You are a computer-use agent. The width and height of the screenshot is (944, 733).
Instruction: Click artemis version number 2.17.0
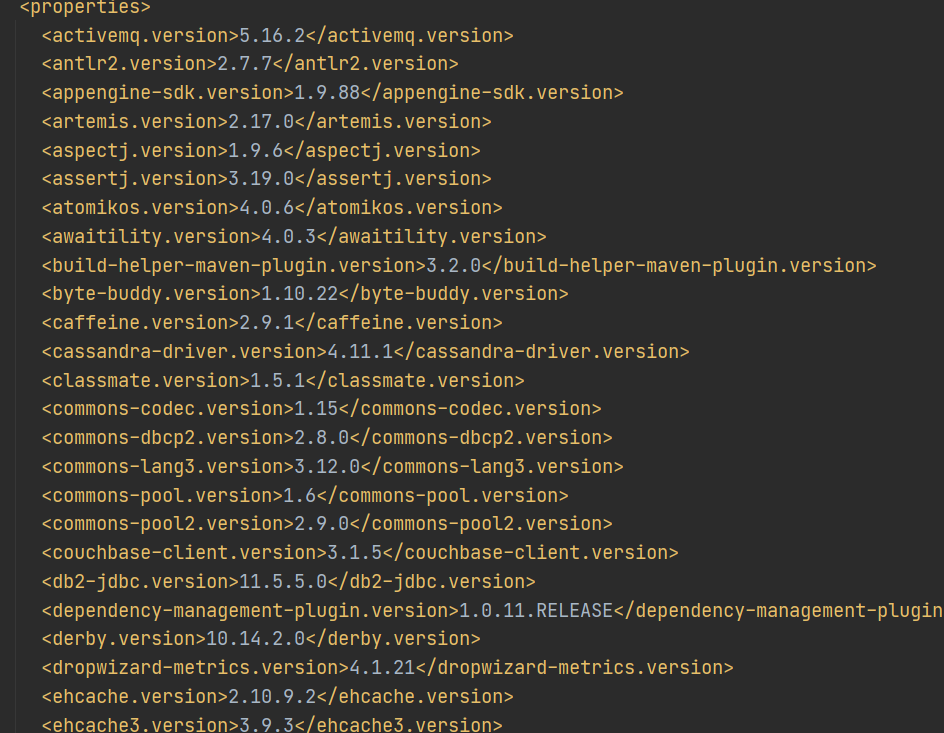coord(261,122)
